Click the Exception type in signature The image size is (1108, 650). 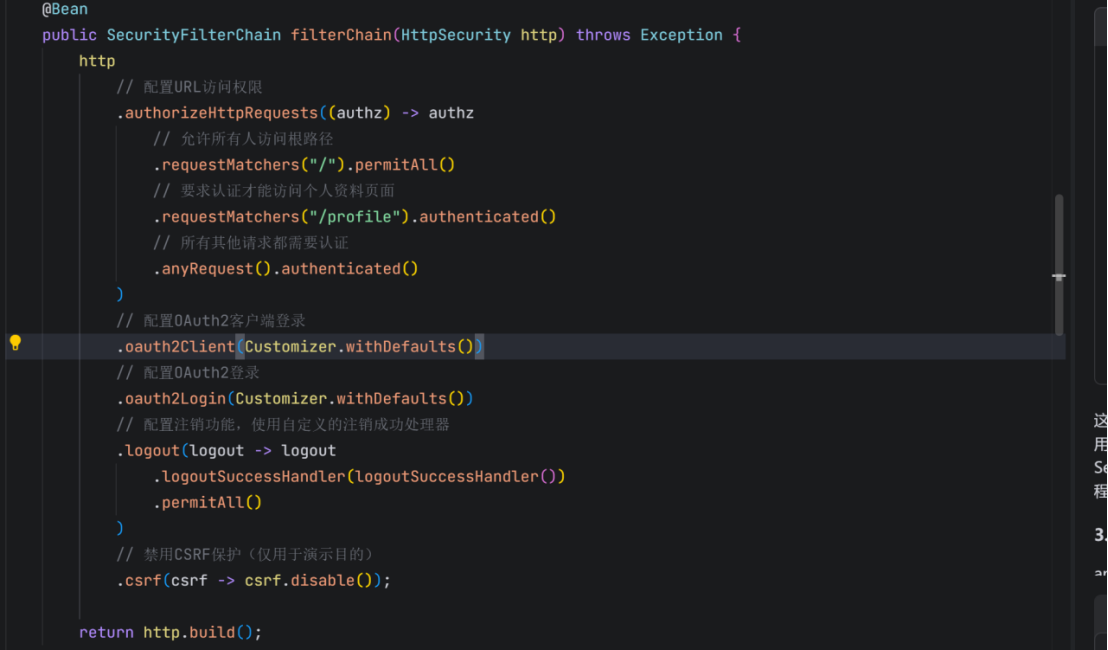681,35
